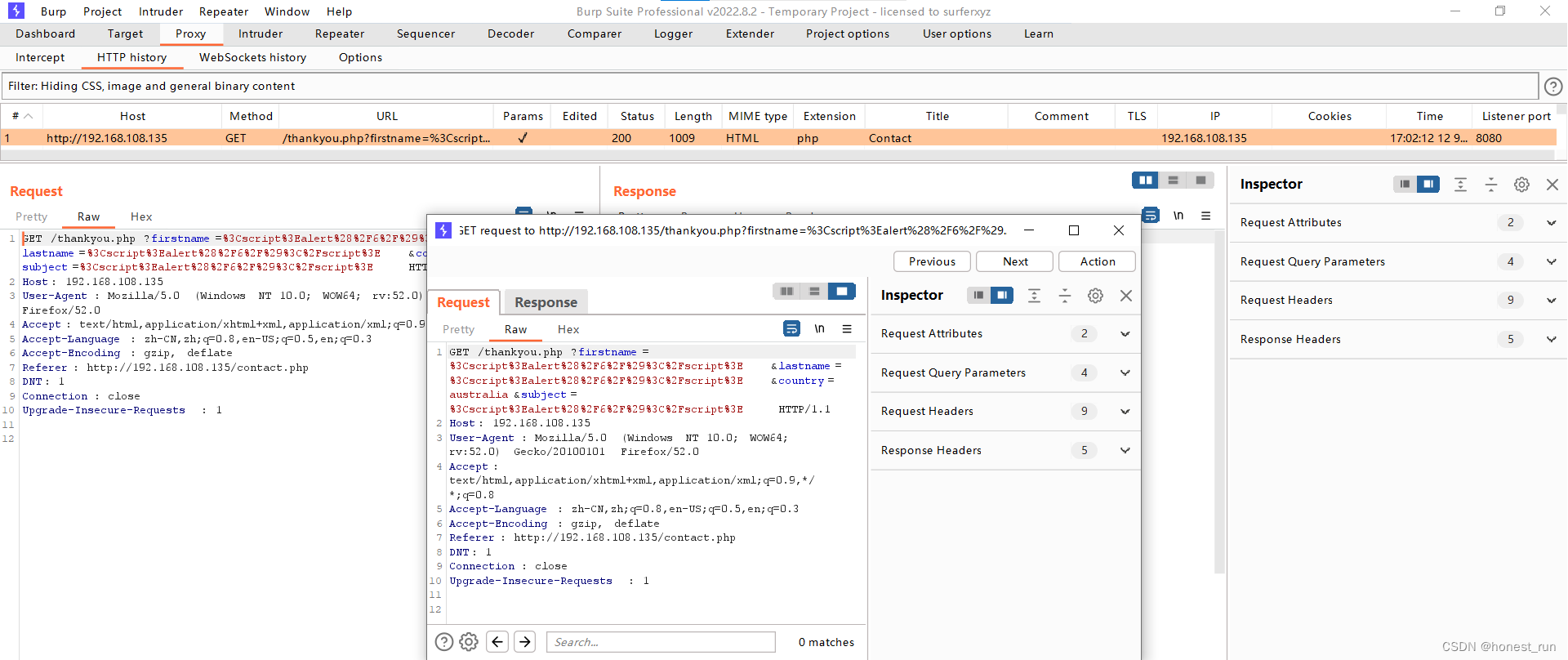This screenshot has width=1568, height=660.
Task: Switch to the Intercept sub-tab
Action: tap(40, 57)
